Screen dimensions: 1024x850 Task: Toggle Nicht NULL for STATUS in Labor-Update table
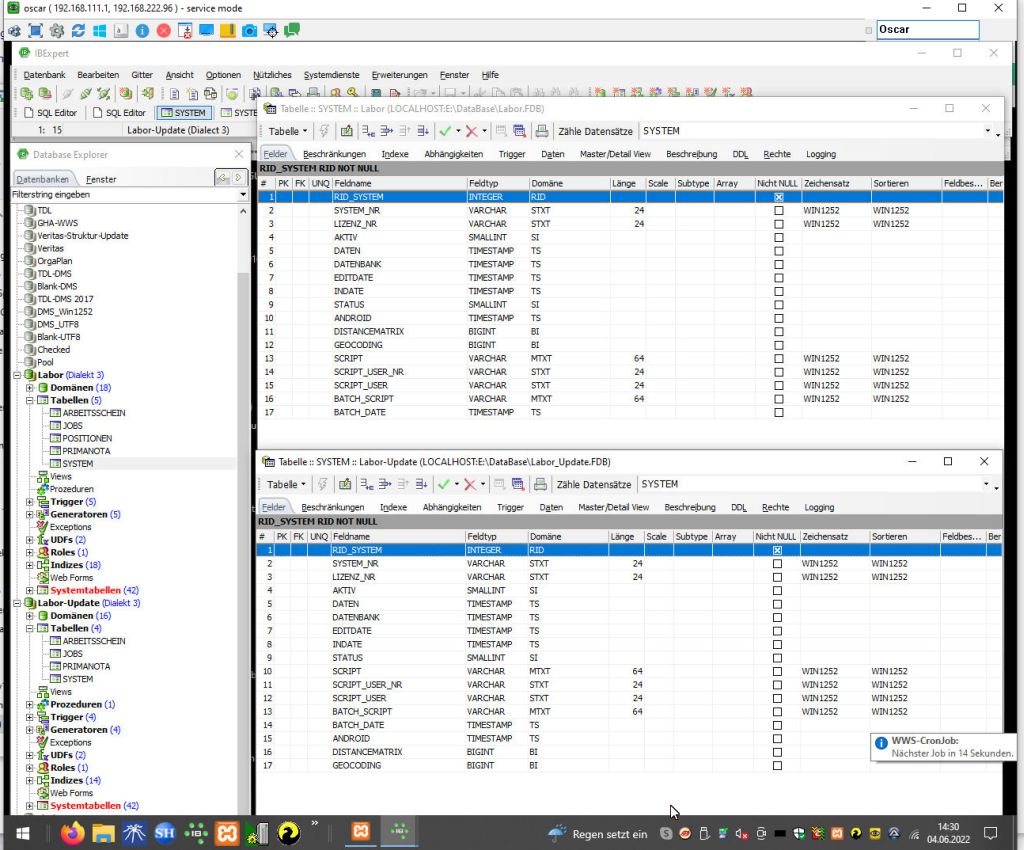click(x=777, y=658)
